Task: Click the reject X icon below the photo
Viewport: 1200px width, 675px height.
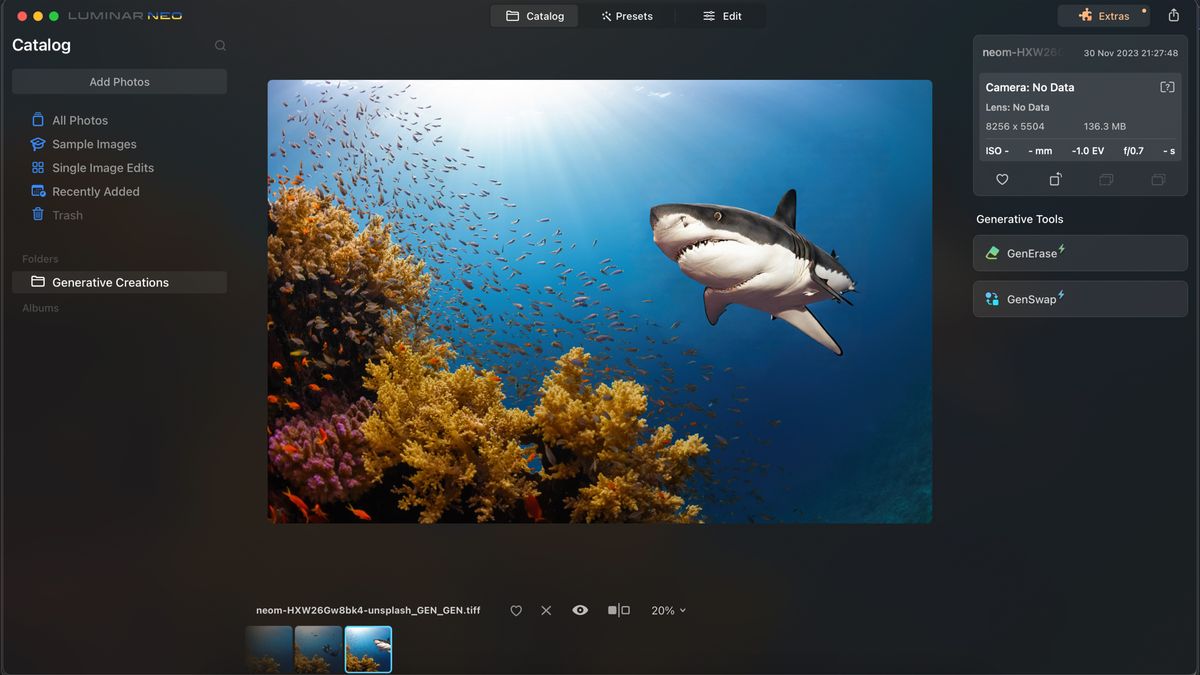Action: coord(546,610)
